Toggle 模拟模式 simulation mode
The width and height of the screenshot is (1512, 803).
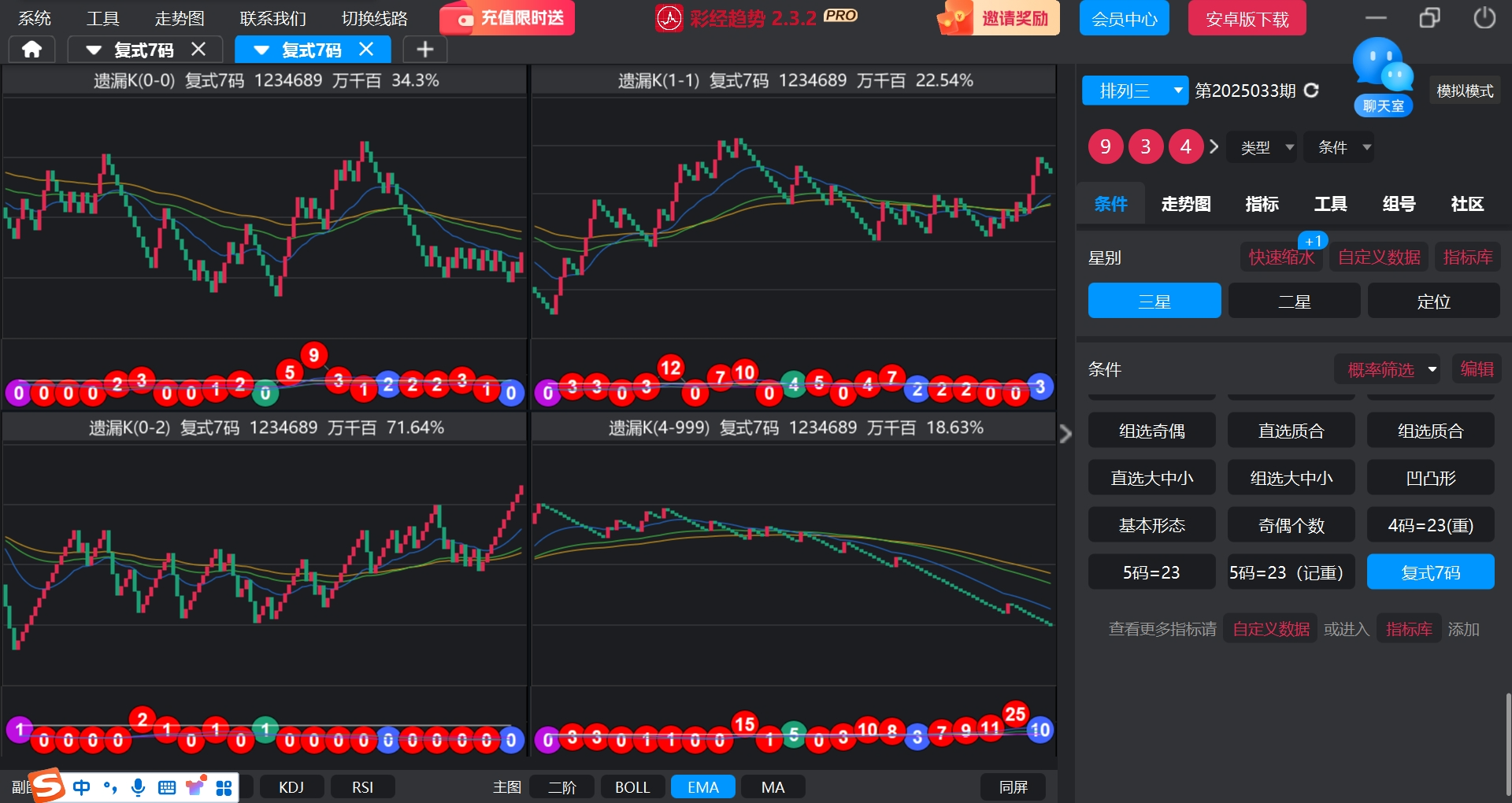[x=1465, y=91]
